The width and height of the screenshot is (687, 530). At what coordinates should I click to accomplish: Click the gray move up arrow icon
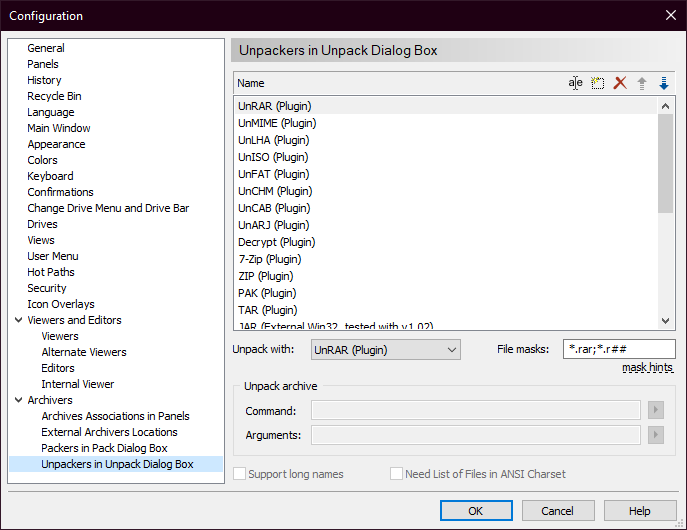[x=642, y=83]
